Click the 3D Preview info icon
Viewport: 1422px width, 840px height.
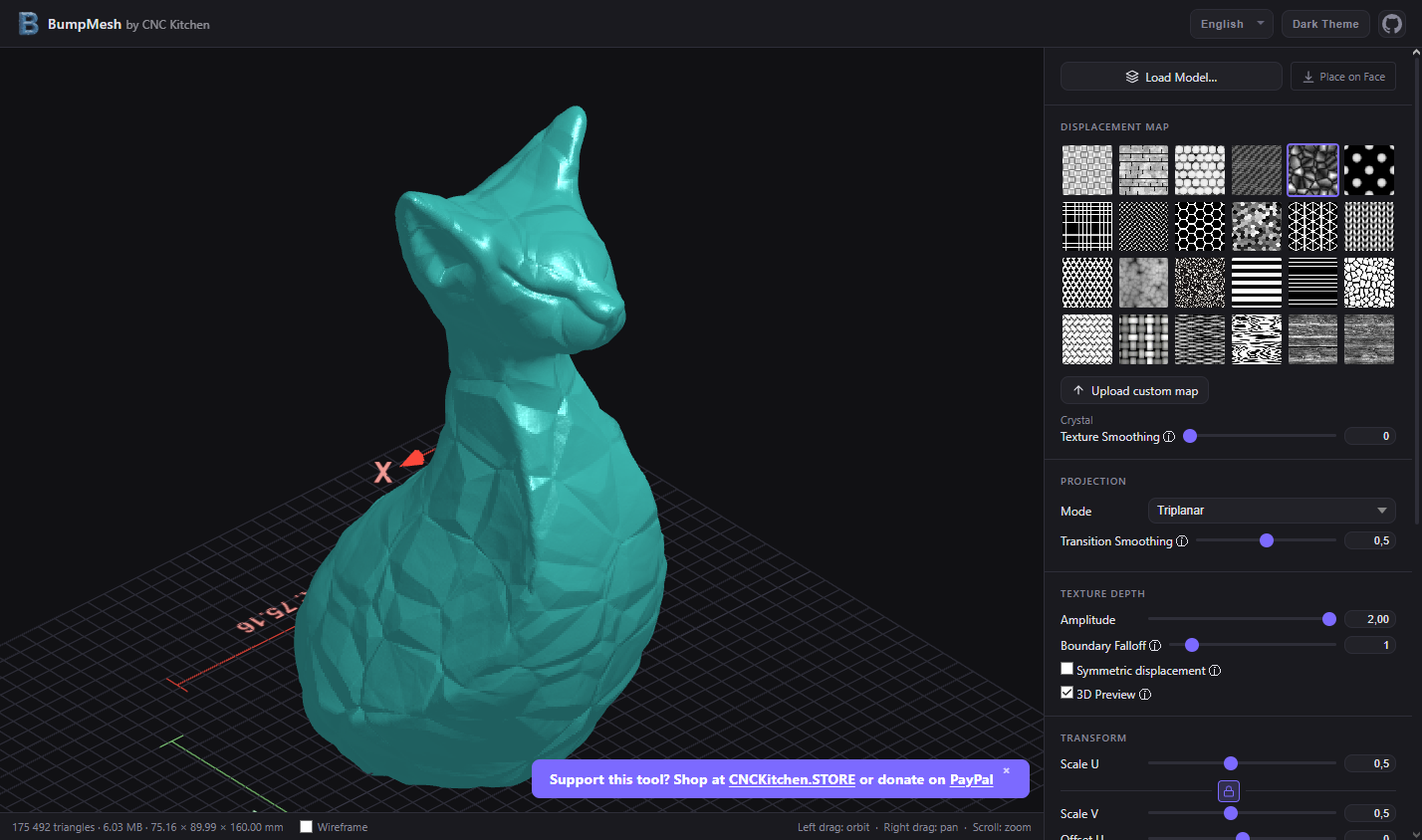point(1145,695)
